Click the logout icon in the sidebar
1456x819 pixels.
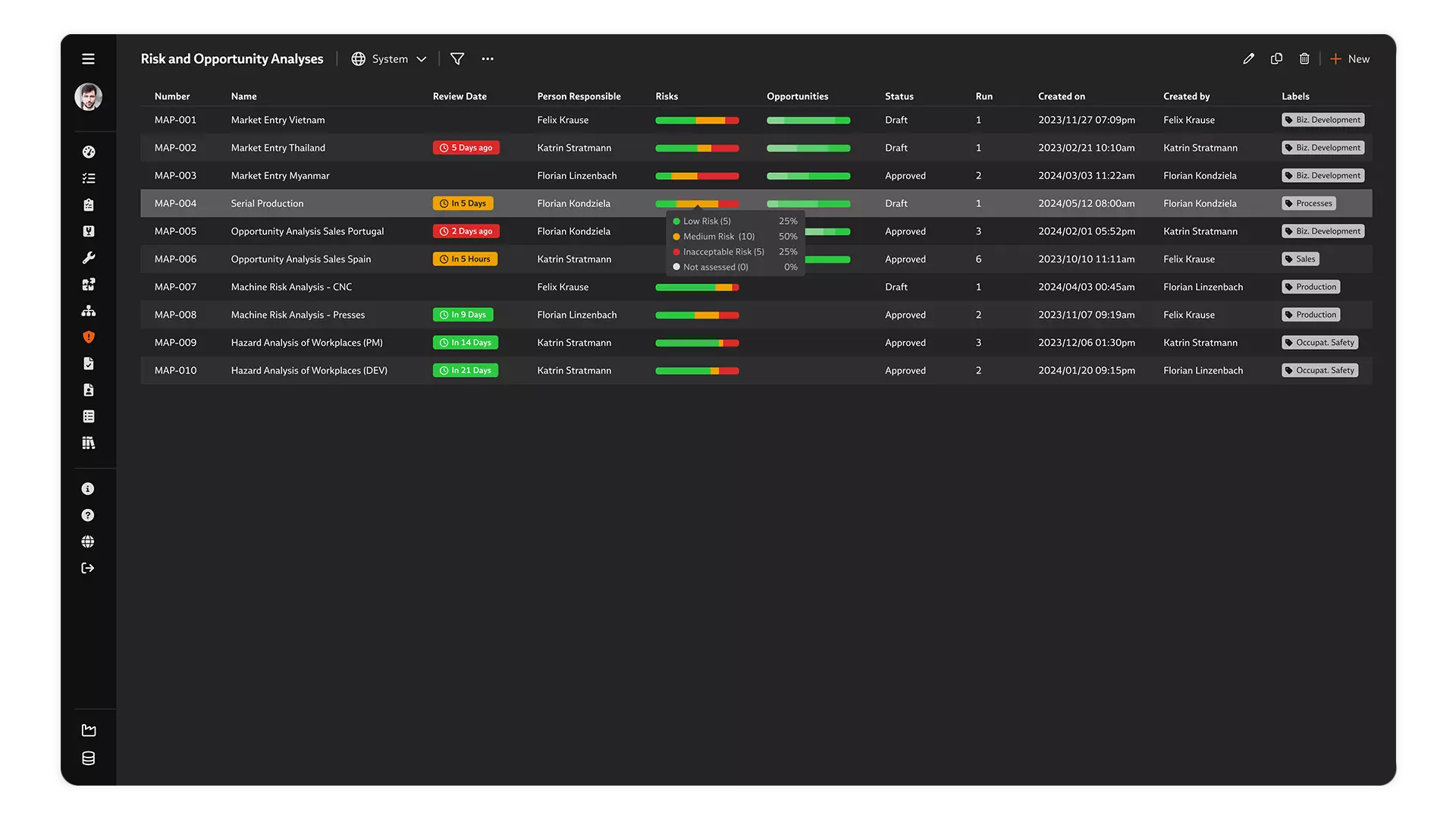[x=89, y=568]
